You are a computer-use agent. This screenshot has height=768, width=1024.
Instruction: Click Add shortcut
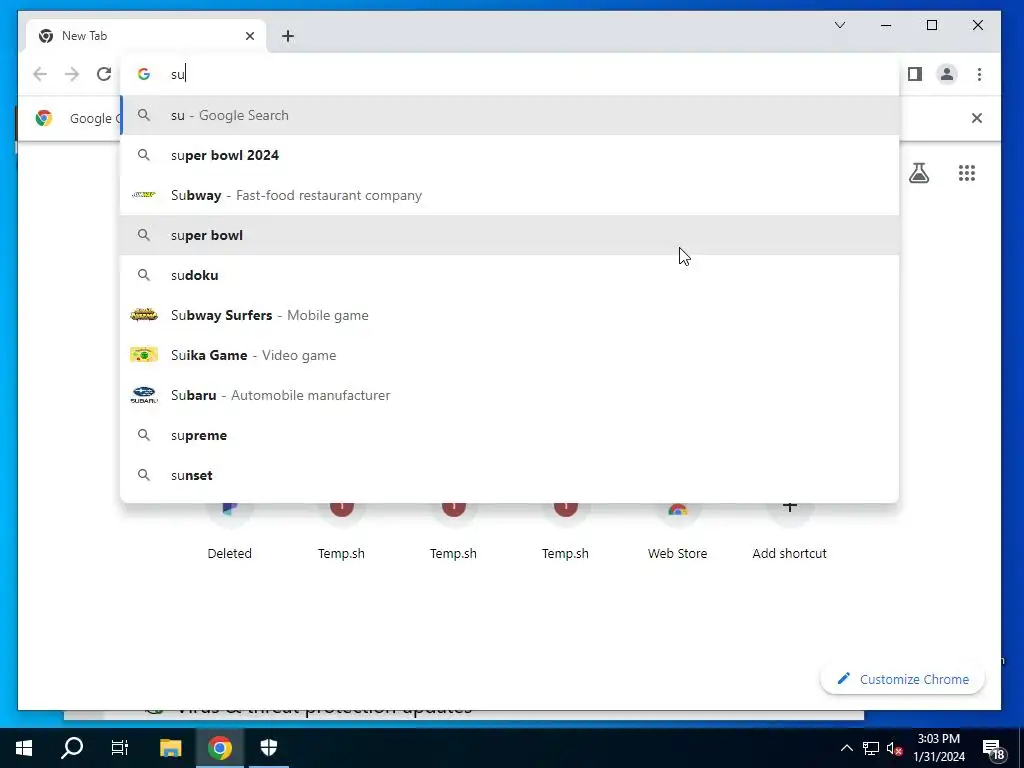pyautogui.click(x=789, y=531)
